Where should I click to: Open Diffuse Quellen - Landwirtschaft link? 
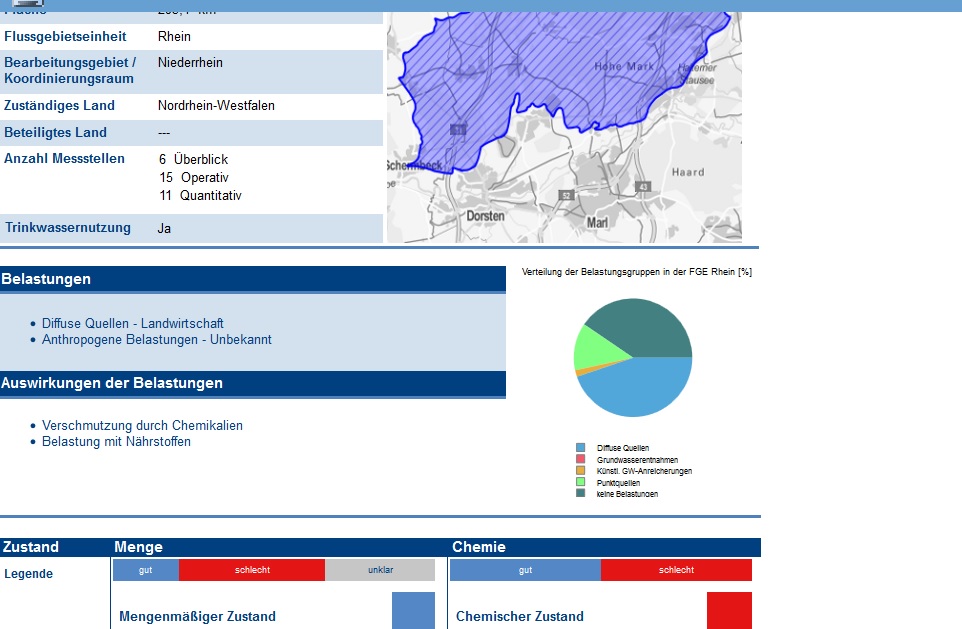tap(132, 324)
